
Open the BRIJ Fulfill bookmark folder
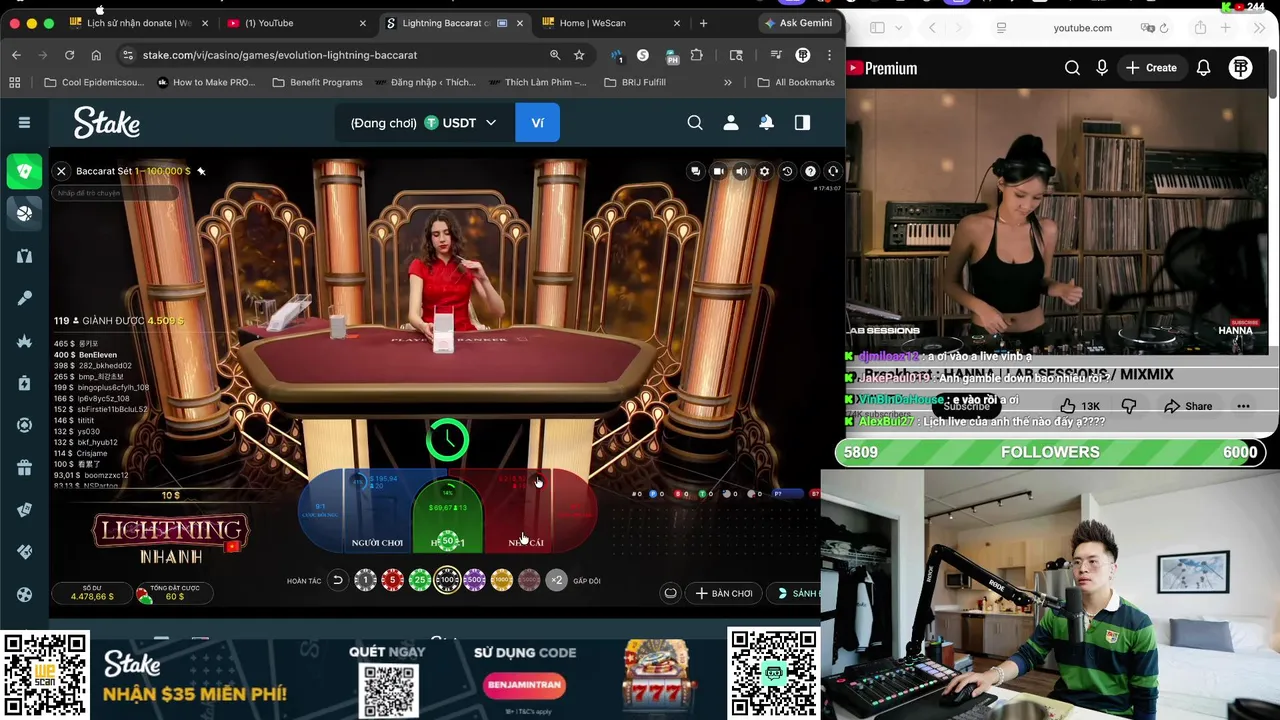(635, 82)
